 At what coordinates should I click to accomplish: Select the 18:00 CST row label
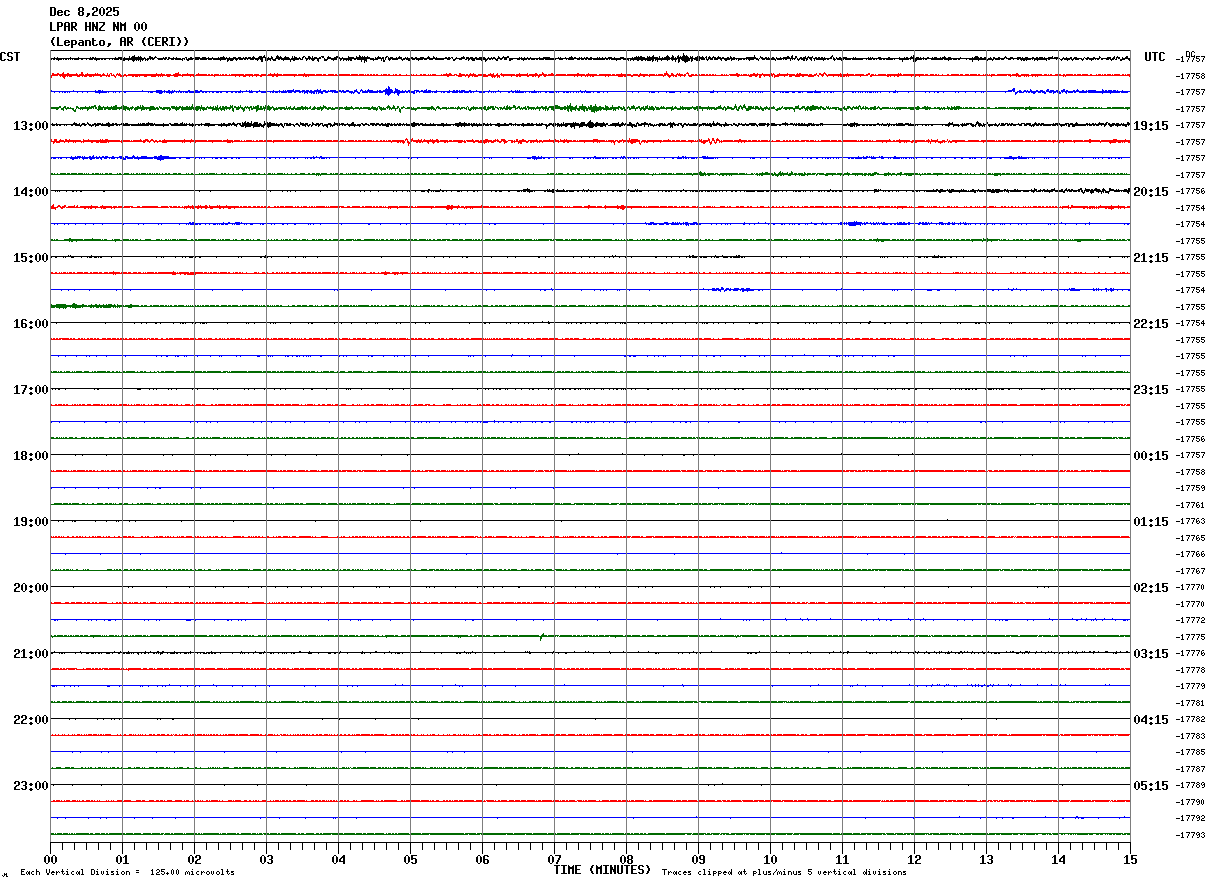[31, 456]
